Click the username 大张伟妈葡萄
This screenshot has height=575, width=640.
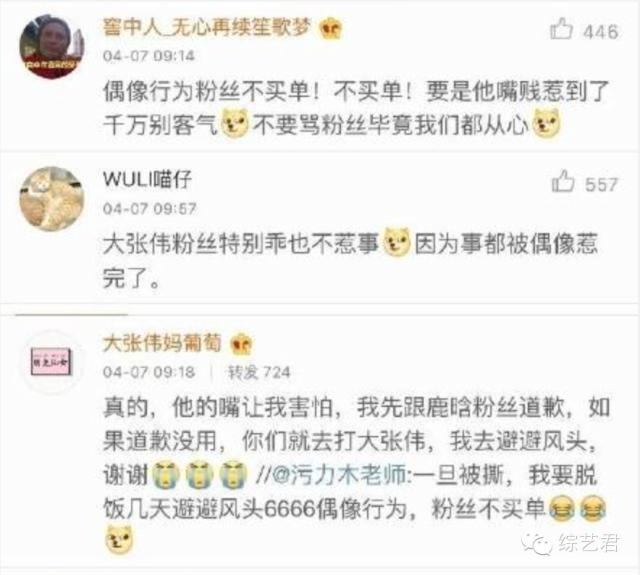pyautogui.click(x=162, y=343)
